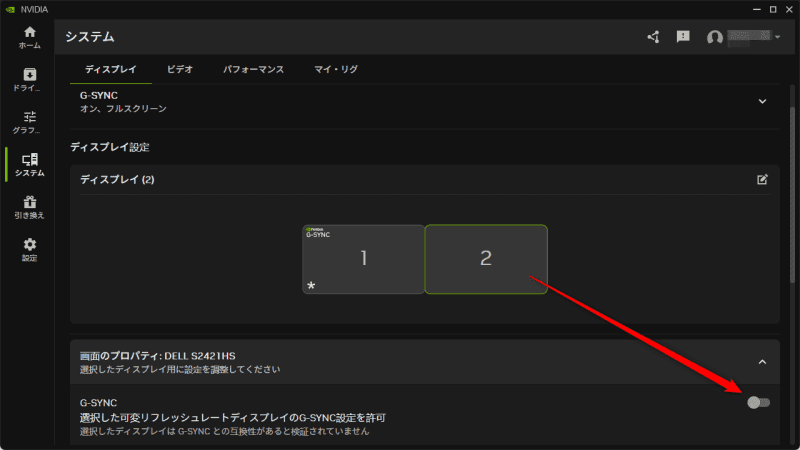This screenshot has height=450, width=800.
Task: Go to ドライバー (Drivers) in sidebar
Action: [29, 80]
